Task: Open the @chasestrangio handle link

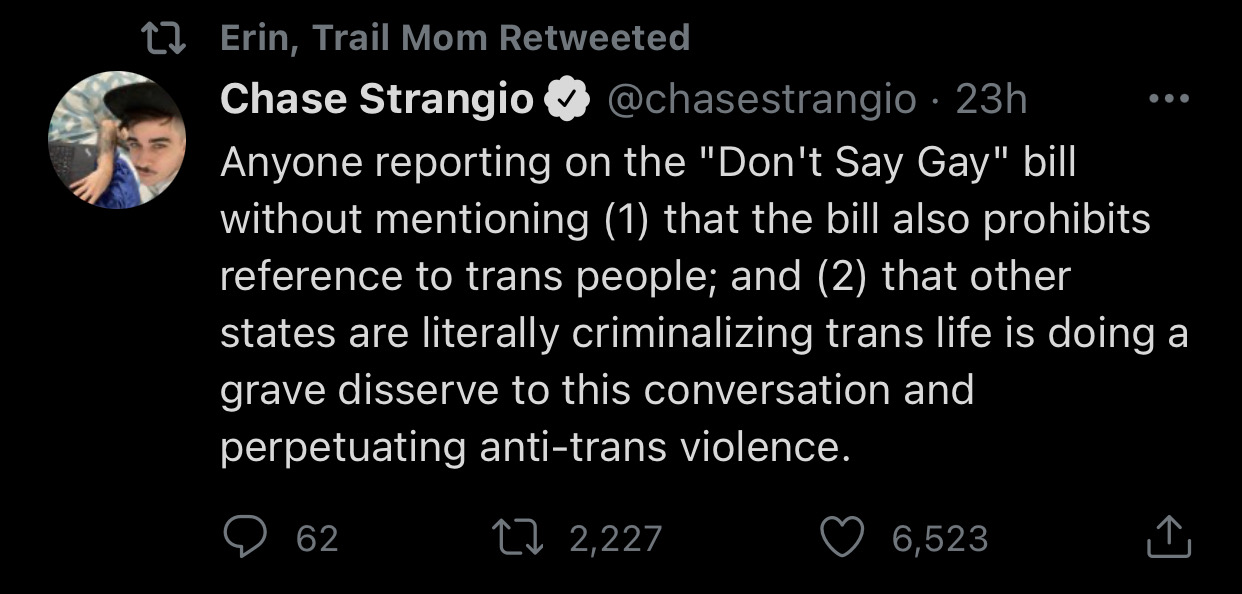Action: coord(762,99)
